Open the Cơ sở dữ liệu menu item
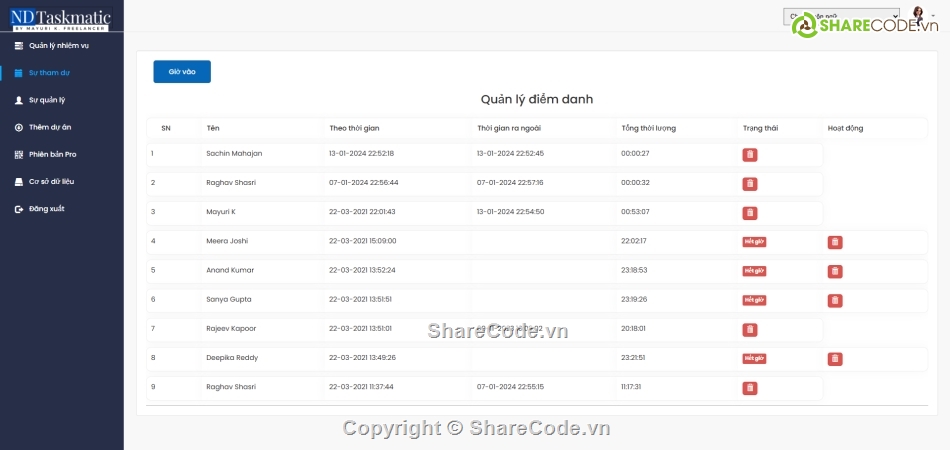This screenshot has width=950, height=450. 51,182
